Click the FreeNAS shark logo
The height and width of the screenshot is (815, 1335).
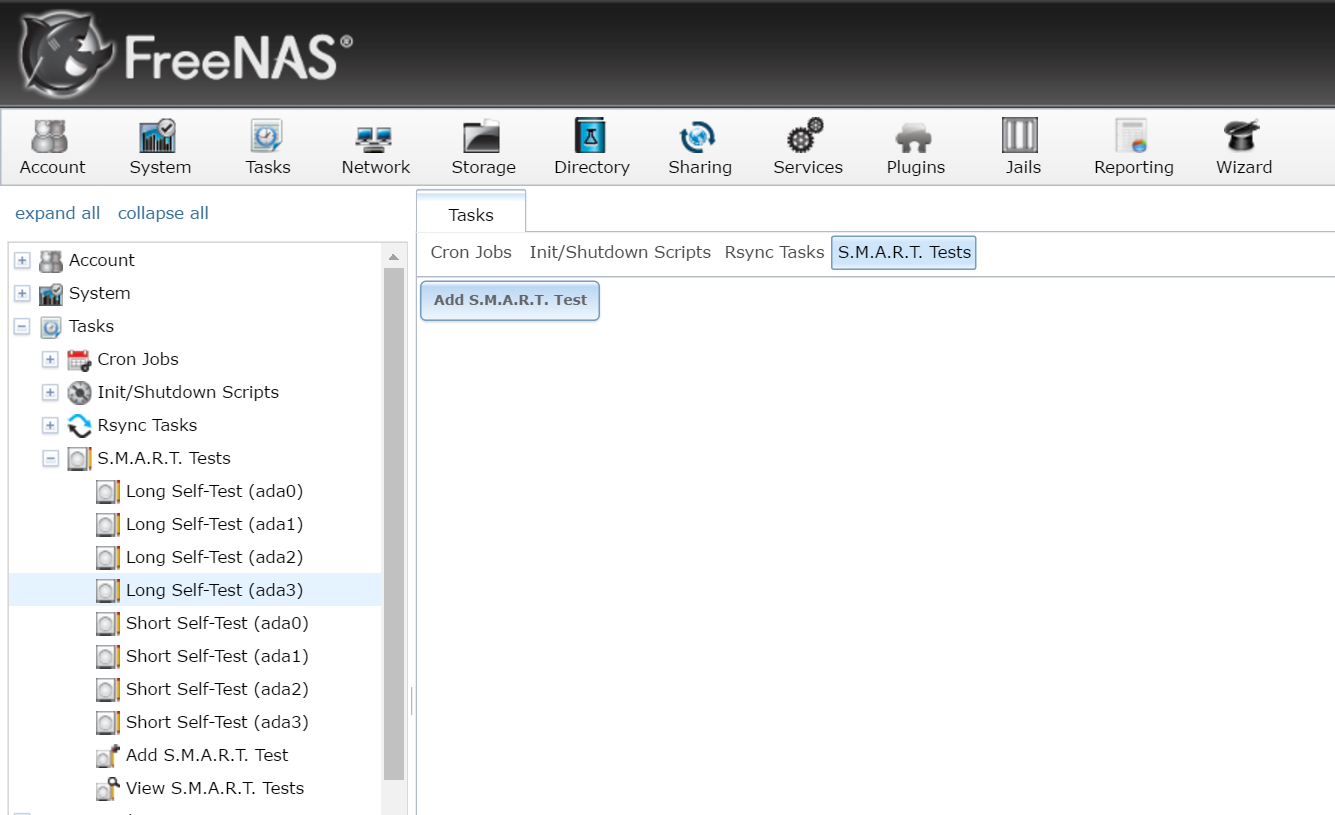click(66, 55)
